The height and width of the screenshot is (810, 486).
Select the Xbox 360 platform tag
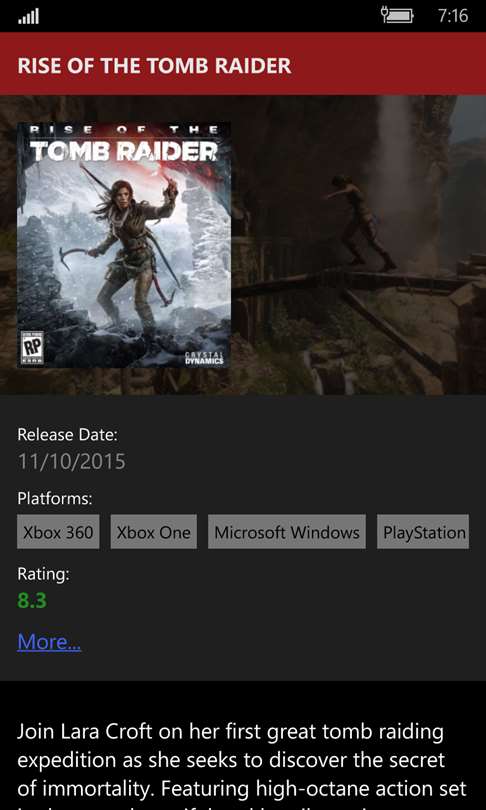(58, 532)
